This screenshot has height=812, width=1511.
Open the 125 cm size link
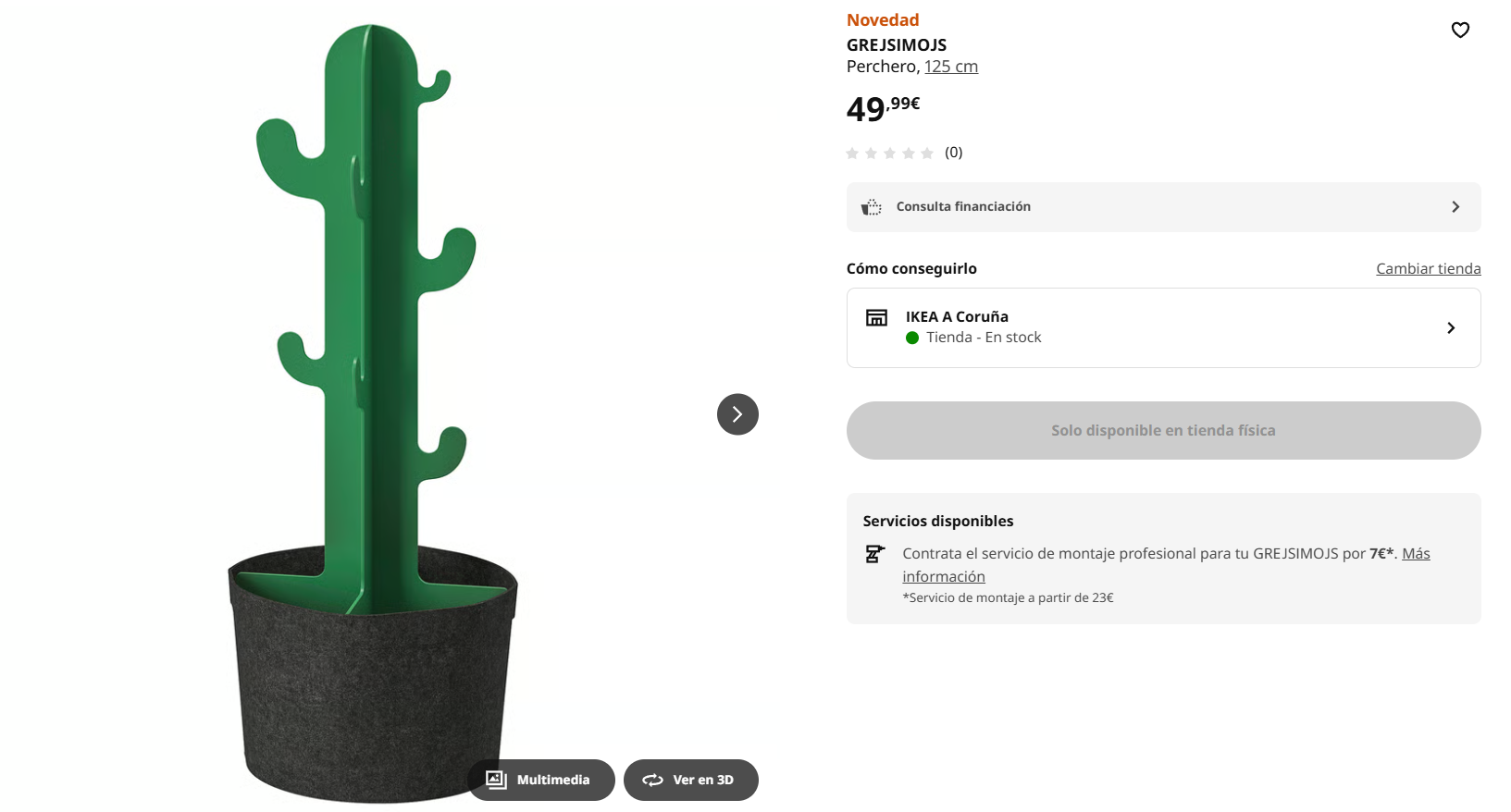950,67
